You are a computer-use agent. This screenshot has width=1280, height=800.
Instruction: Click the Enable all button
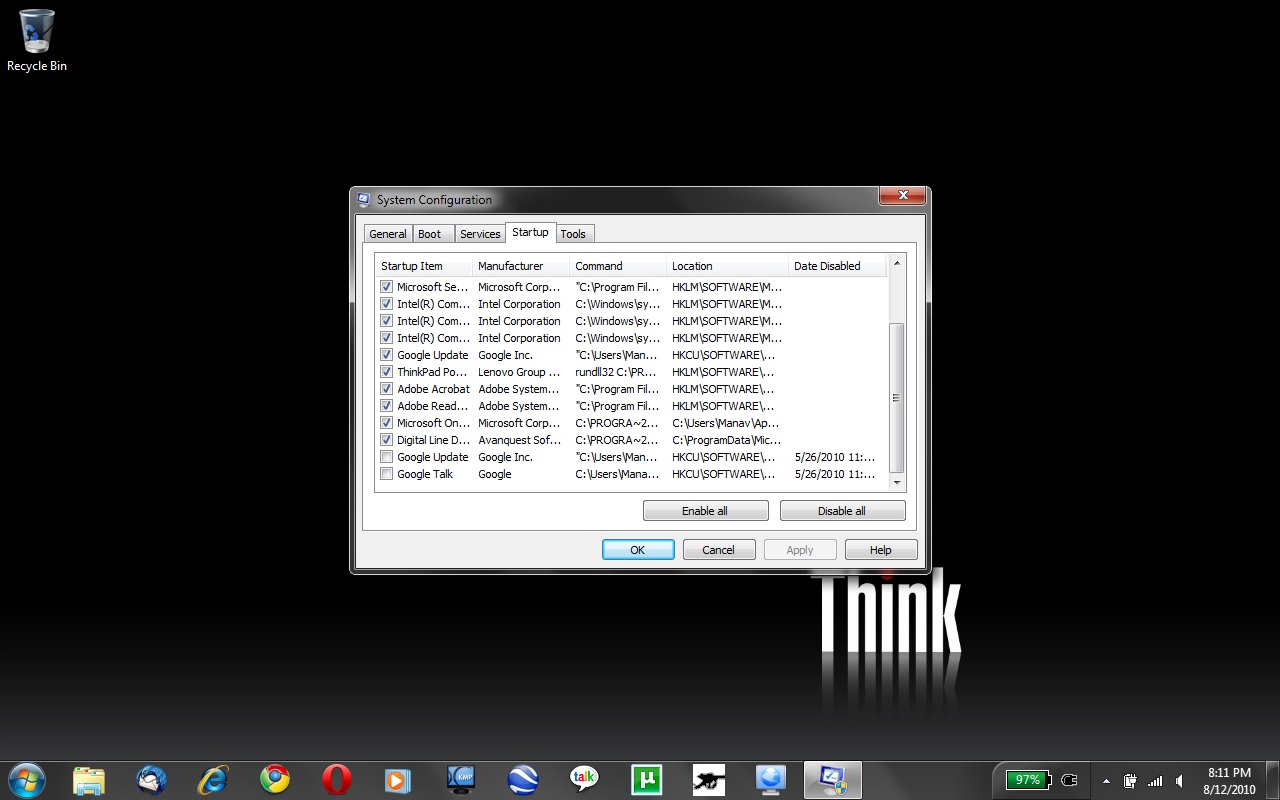(x=705, y=511)
